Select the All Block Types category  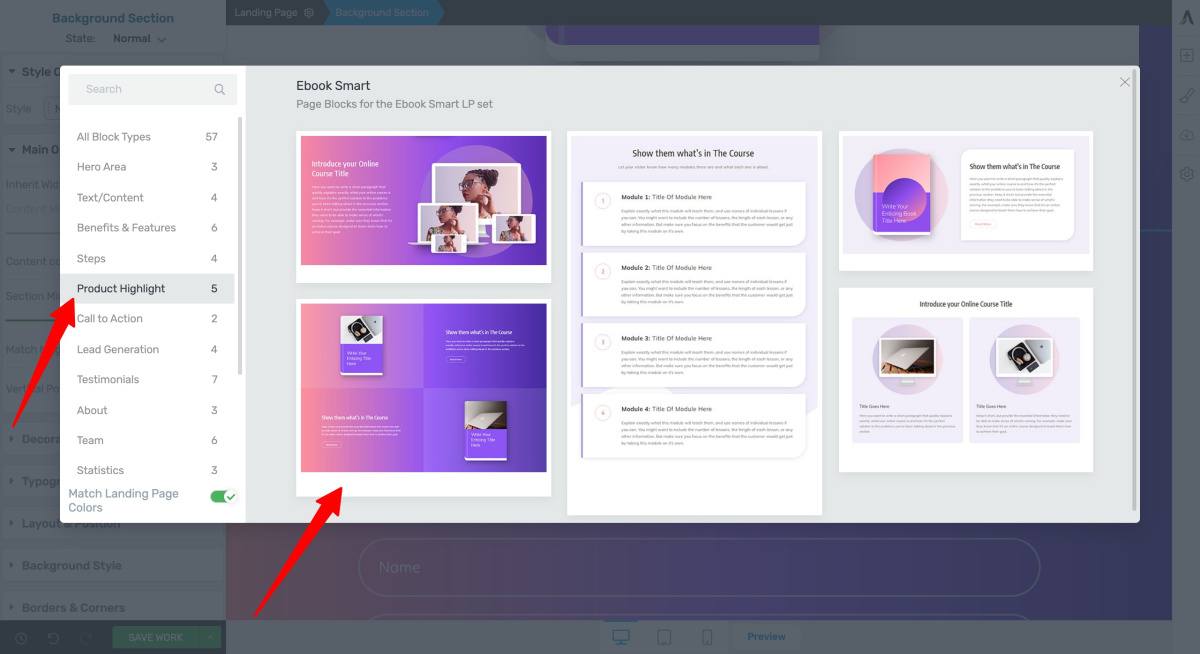[147, 137]
